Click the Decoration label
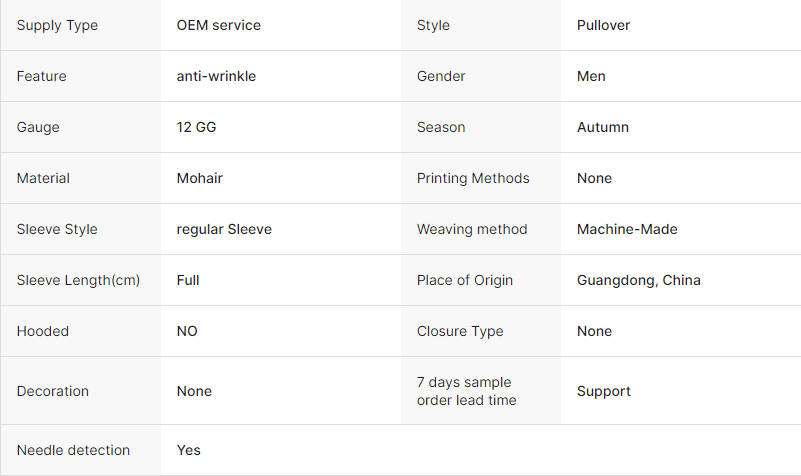801x476 pixels. 53,391
